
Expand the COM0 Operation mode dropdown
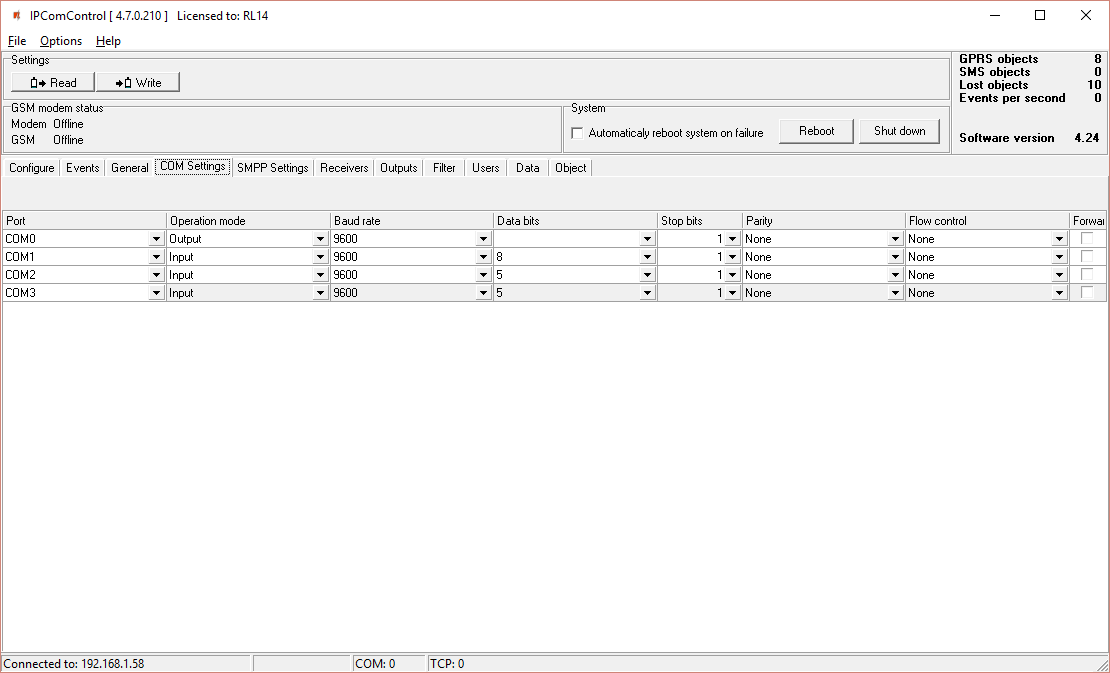(320, 239)
